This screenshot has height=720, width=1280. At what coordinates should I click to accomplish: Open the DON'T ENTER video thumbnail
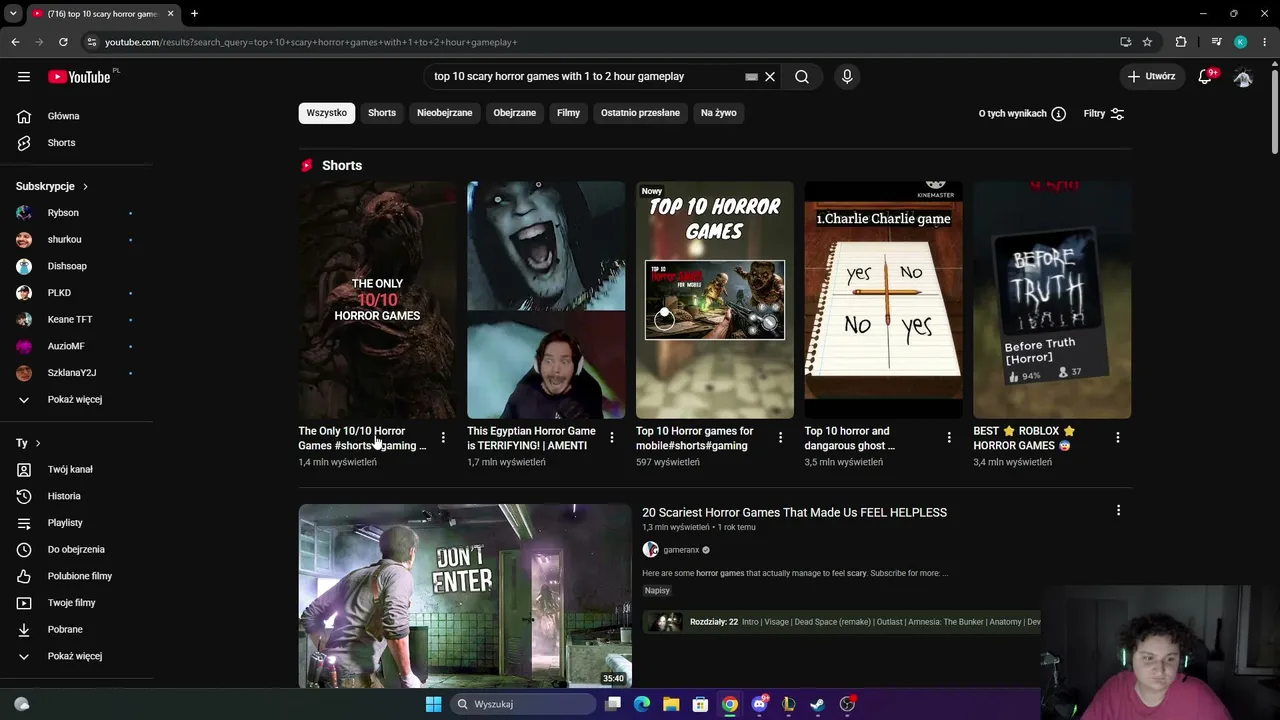pos(465,596)
